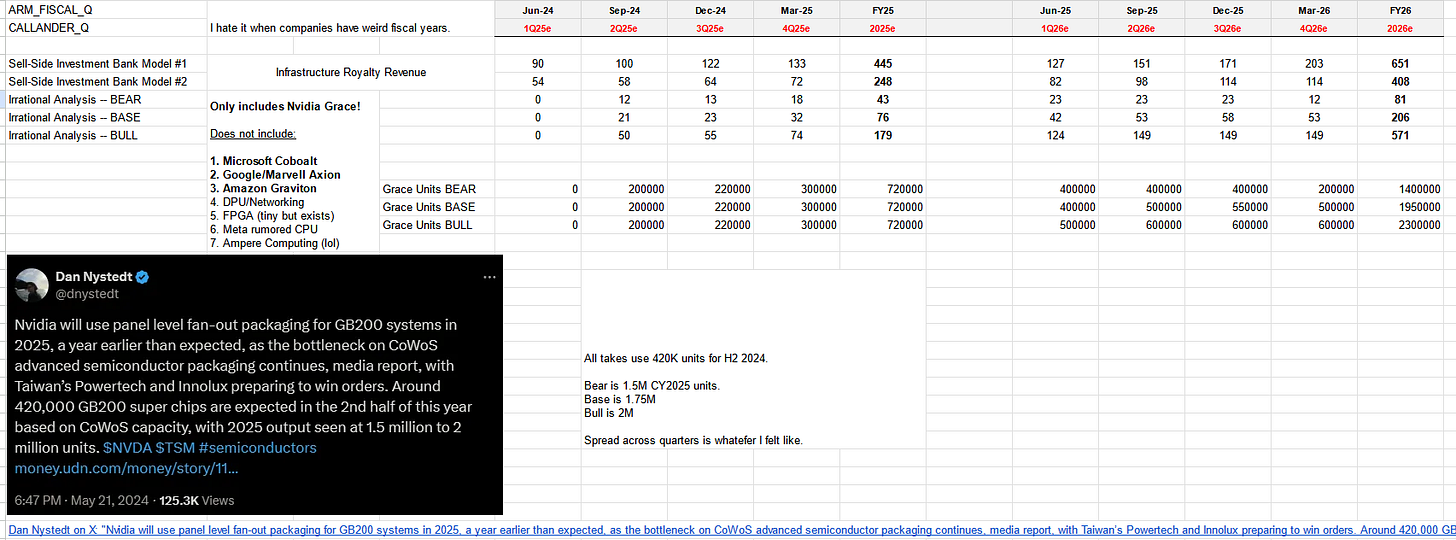Select the 'Infrastructure Royalty Revenue' cell
Screen dimensions: 1456x540
point(351,72)
